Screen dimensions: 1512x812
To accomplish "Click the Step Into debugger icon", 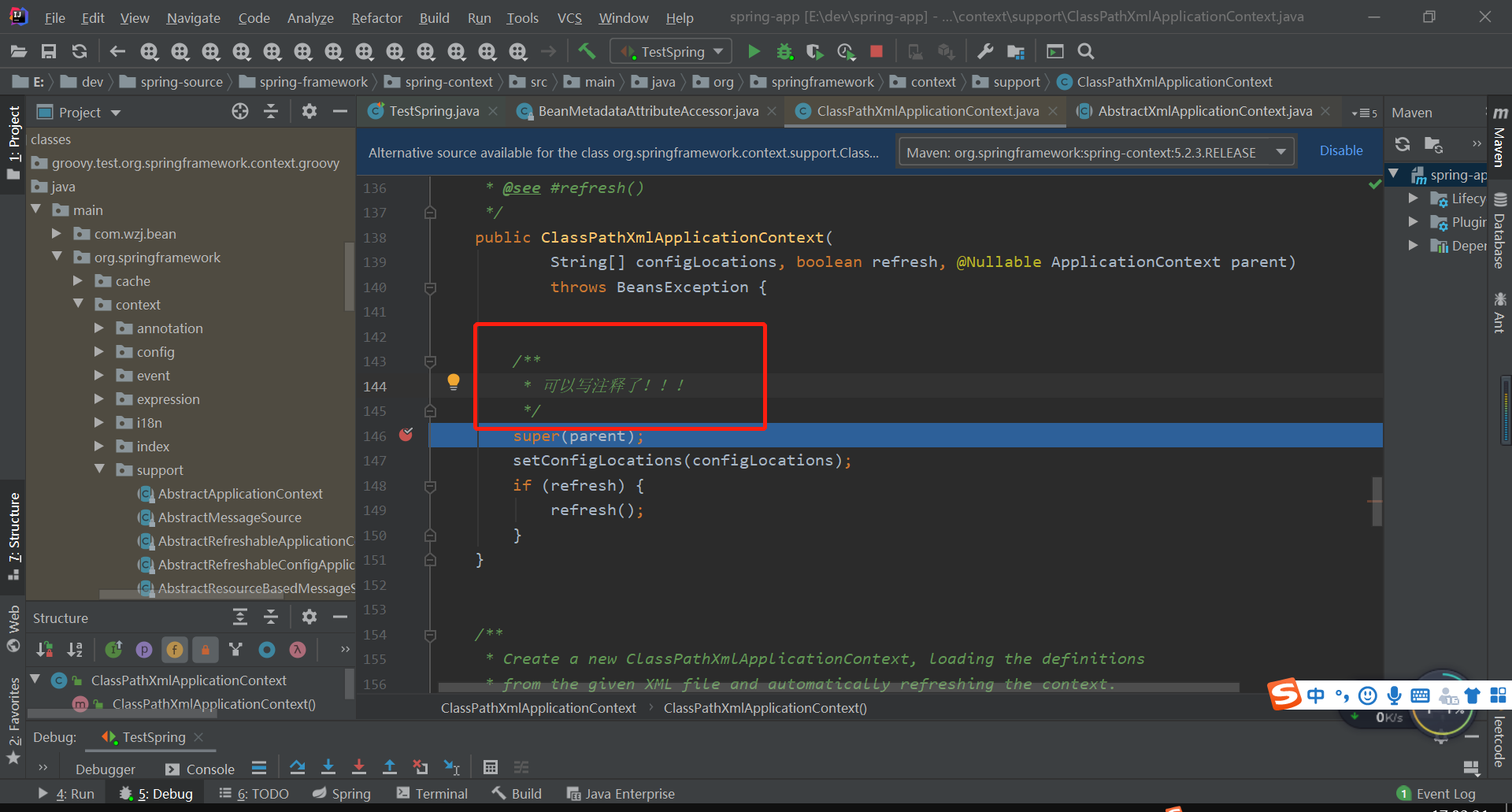I will pyautogui.click(x=328, y=767).
